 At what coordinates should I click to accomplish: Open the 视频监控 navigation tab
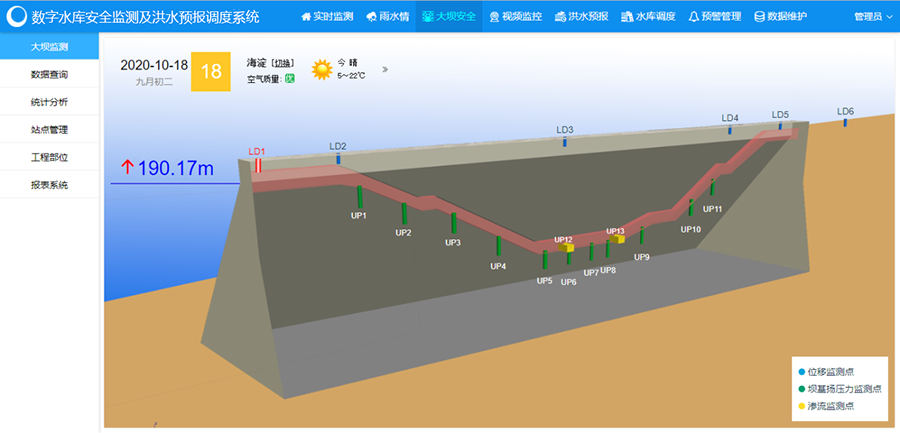pyautogui.click(x=516, y=17)
